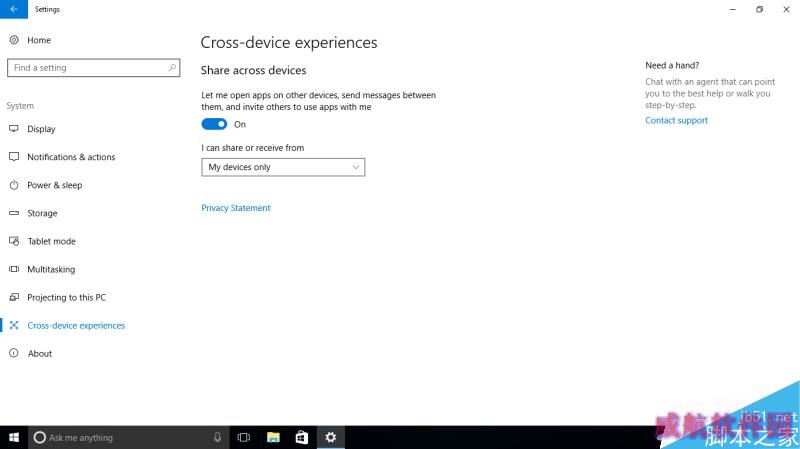Restore down the Settings window
Viewport: 800px width, 449px height.
[x=759, y=9]
